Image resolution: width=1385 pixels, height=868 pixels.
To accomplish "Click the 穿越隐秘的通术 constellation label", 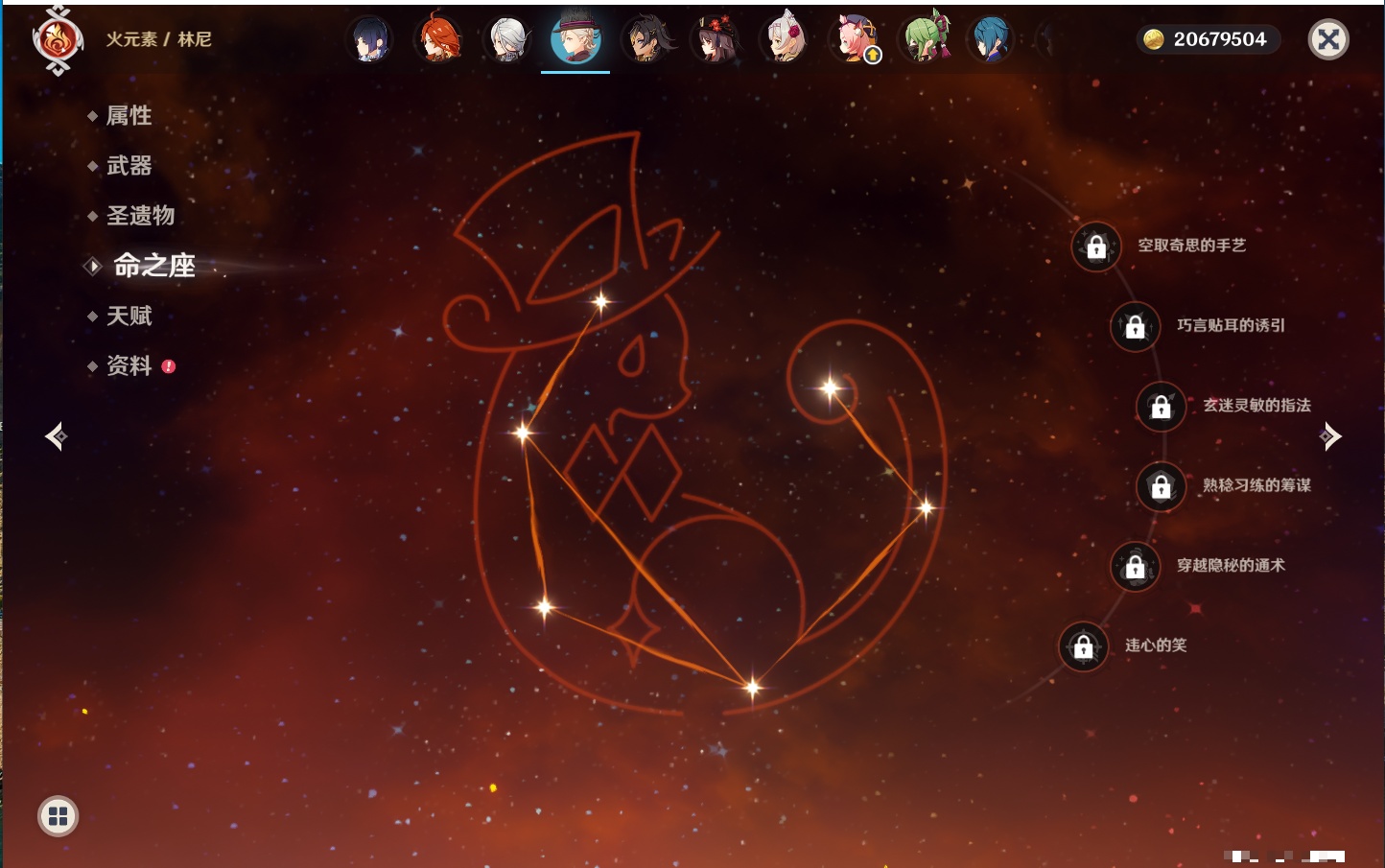I will 1232,565.
